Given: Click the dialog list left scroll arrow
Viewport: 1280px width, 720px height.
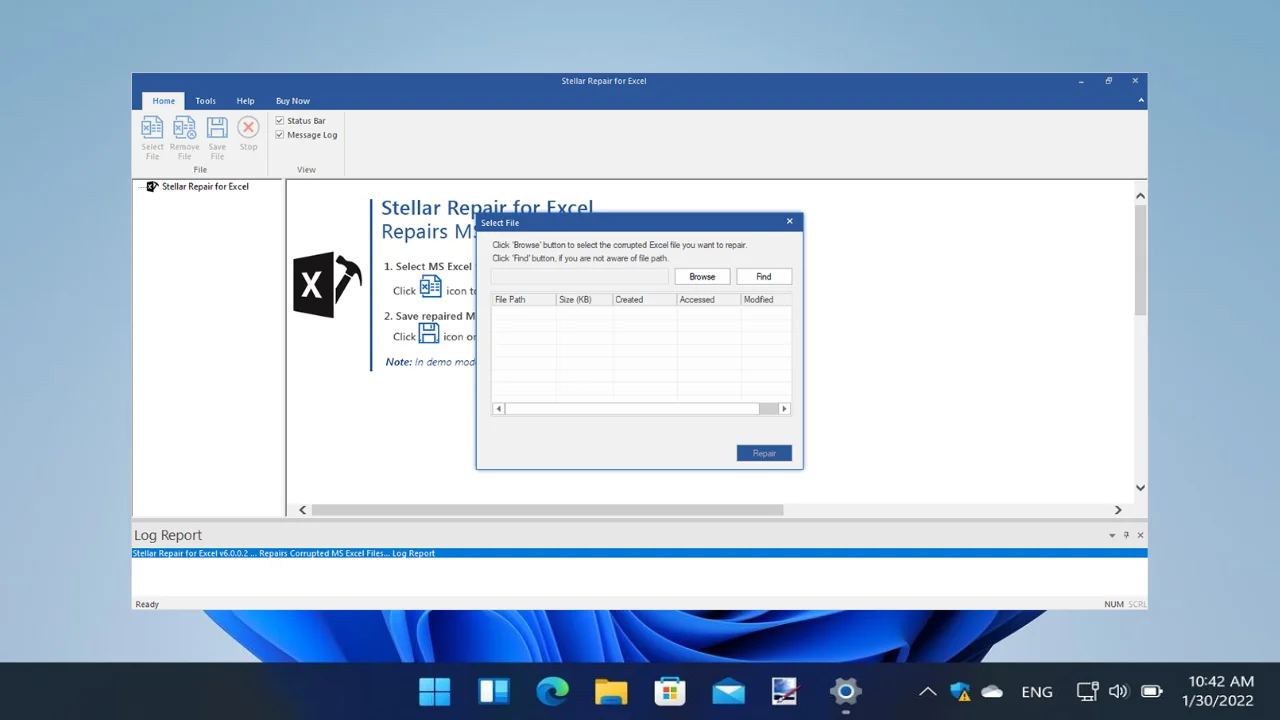Looking at the screenshot, I should click(x=498, y=409).
